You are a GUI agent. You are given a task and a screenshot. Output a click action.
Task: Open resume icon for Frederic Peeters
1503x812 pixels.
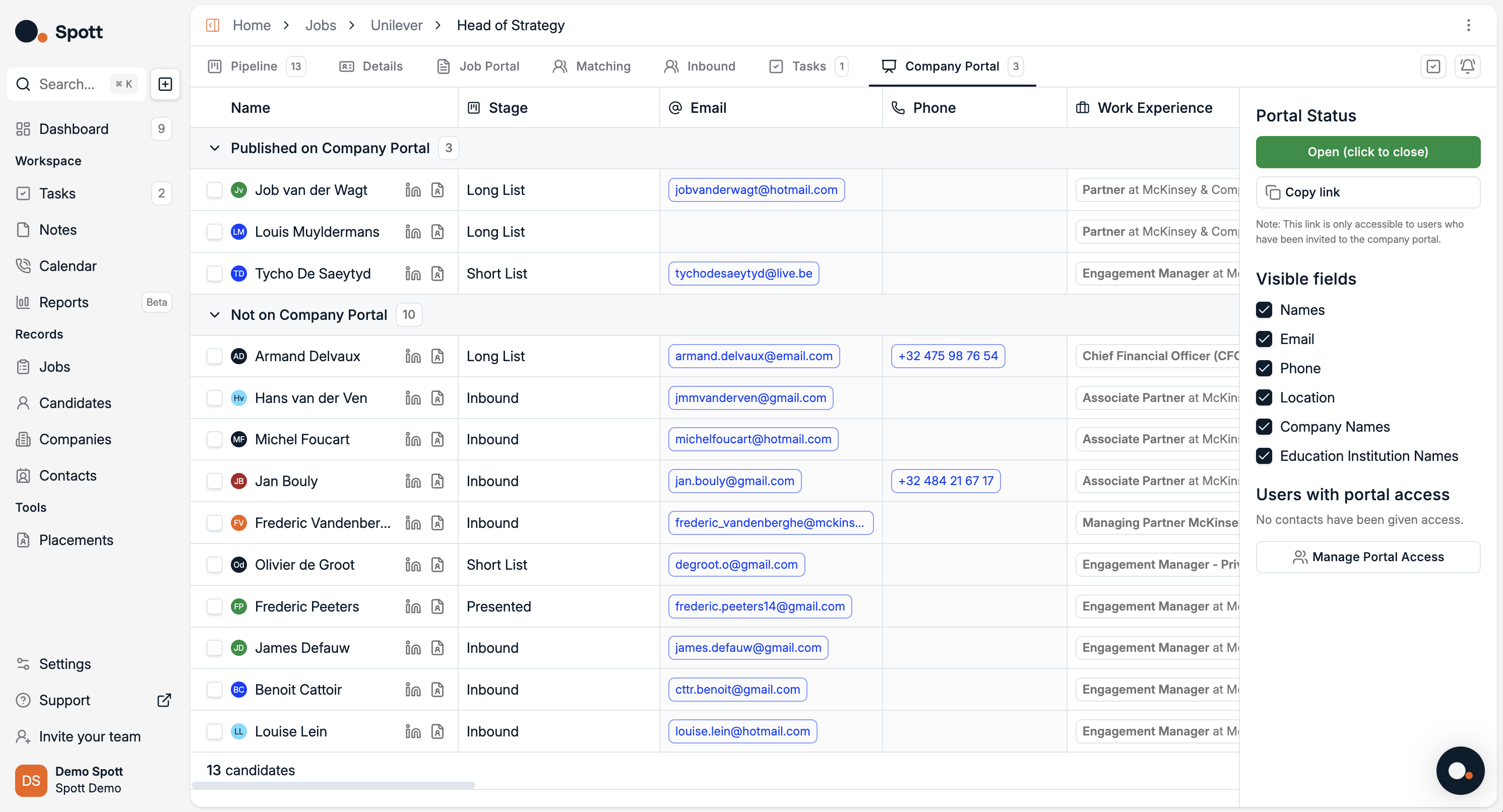437,607
